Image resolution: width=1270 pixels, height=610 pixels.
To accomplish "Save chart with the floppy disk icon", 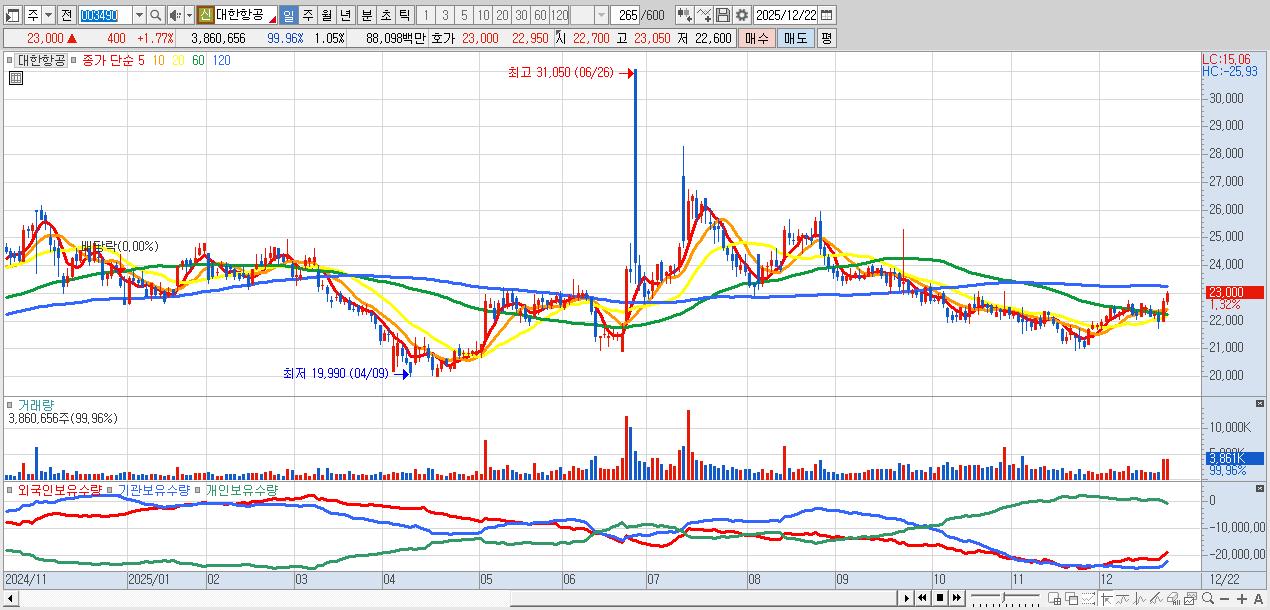I will click(x=723, y=15).
